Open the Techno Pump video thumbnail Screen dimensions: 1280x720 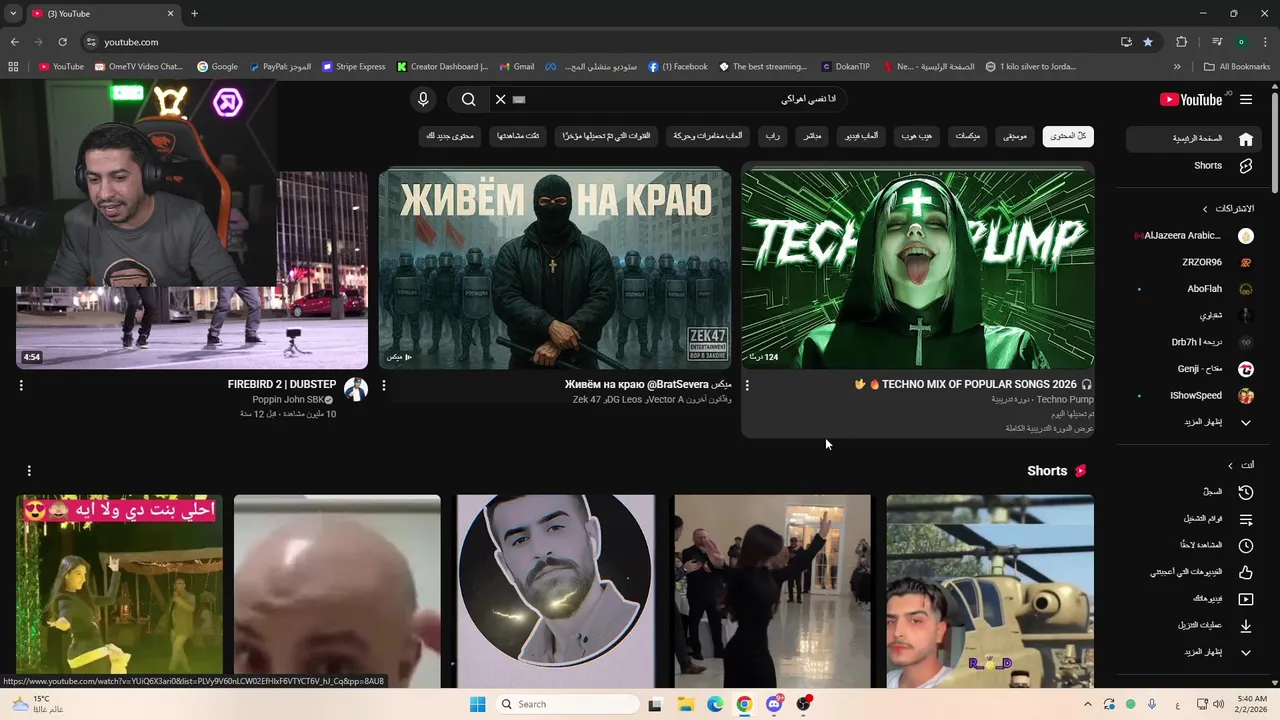[917, 268]
